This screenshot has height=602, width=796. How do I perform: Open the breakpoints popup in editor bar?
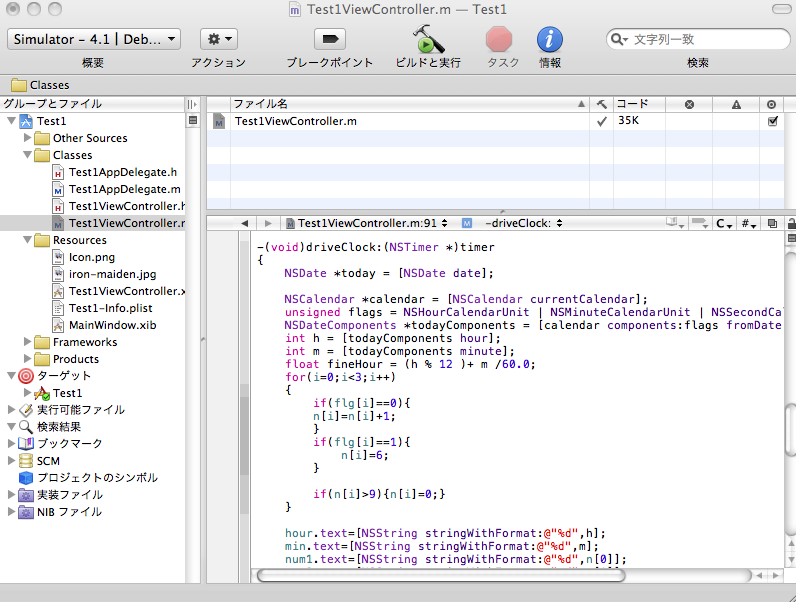701,223
